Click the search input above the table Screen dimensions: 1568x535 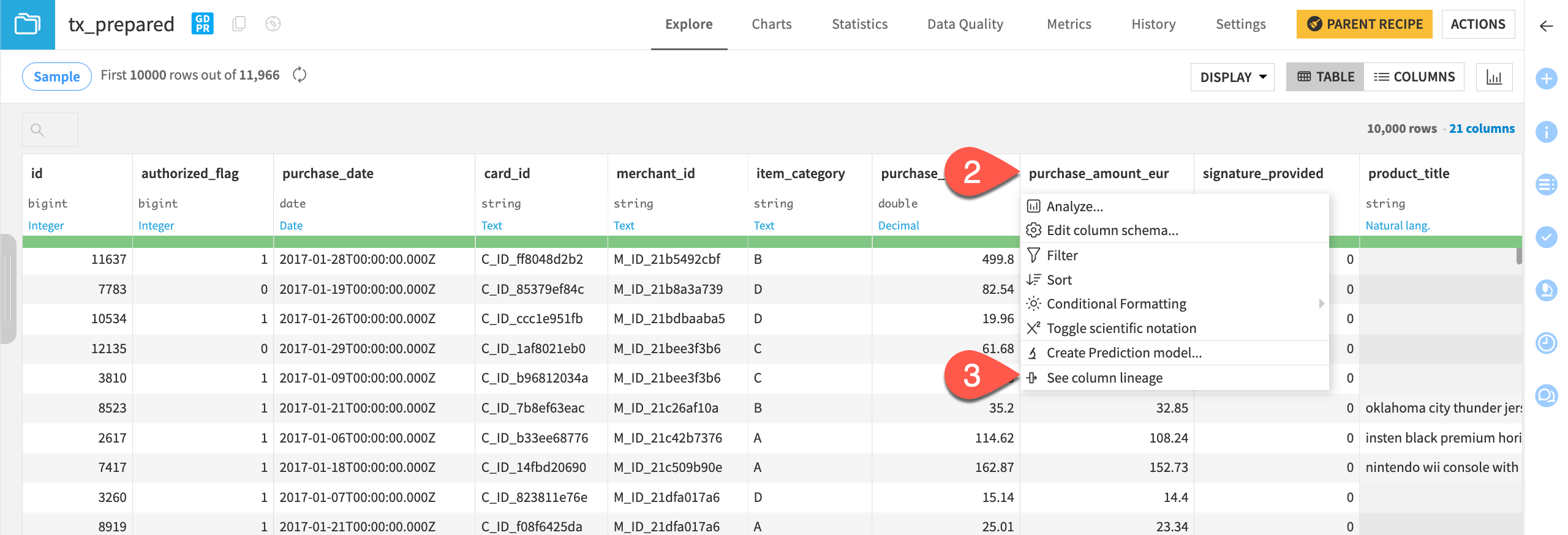pyautogui.click(x=50, y=130)
